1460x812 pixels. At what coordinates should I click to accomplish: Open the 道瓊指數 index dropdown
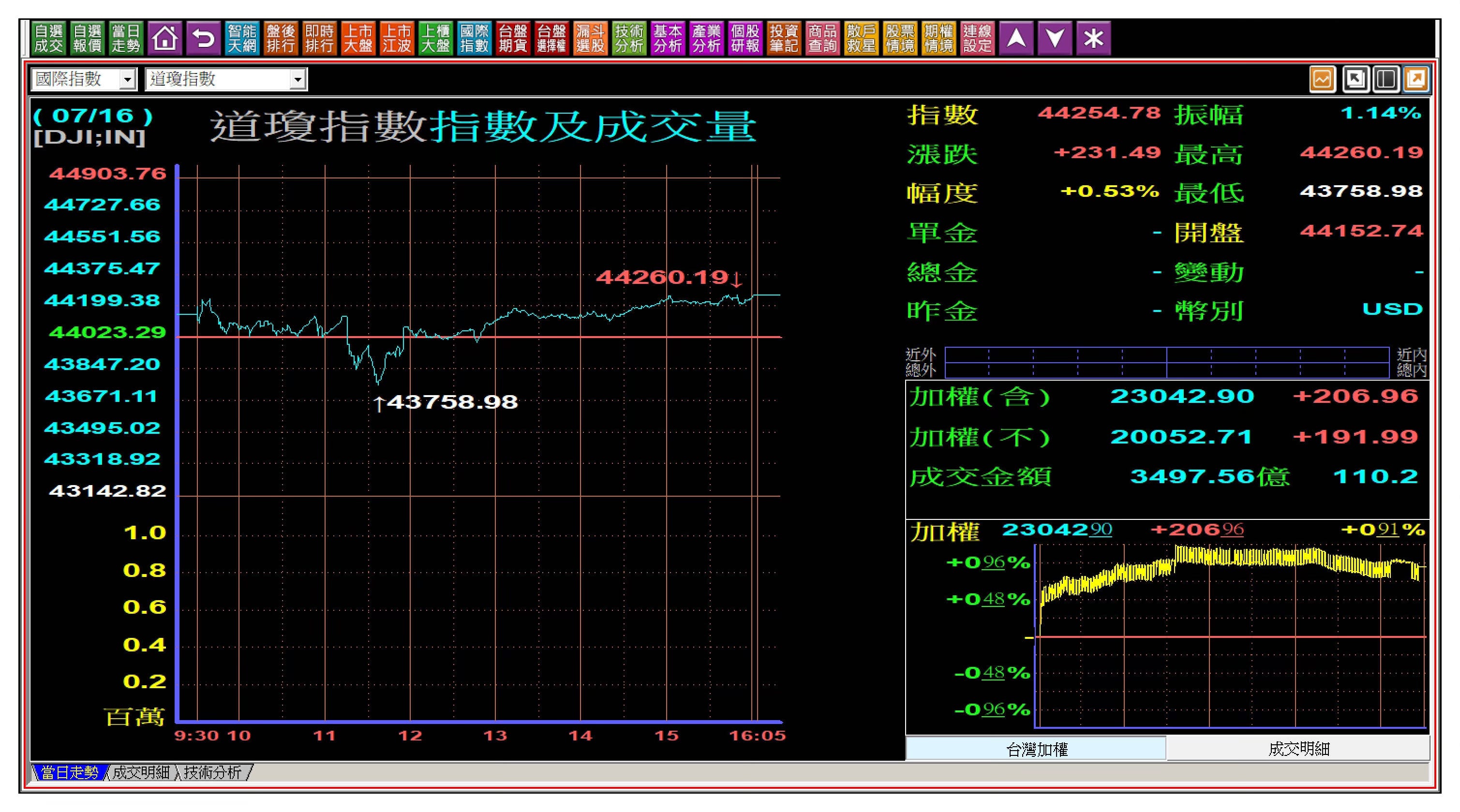point(298,80)
